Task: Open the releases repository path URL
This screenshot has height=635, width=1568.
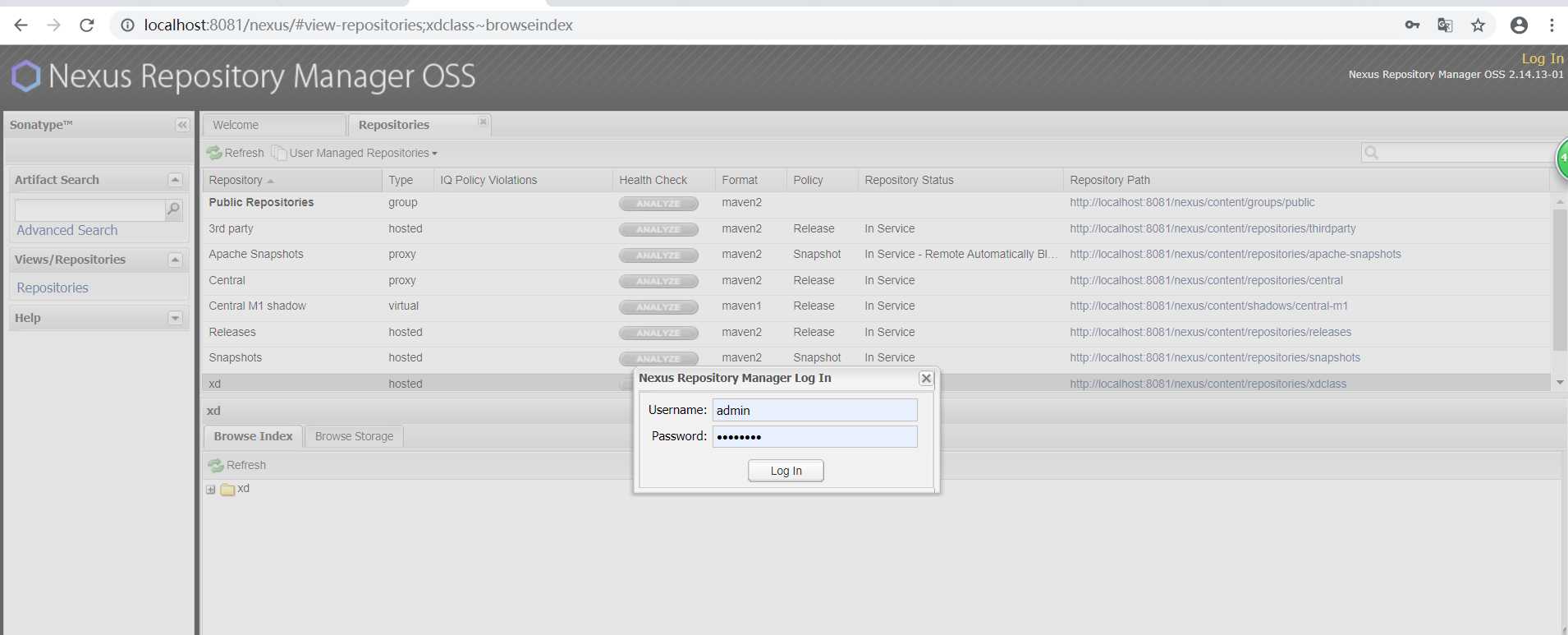Action: [x=1210, y=333]
